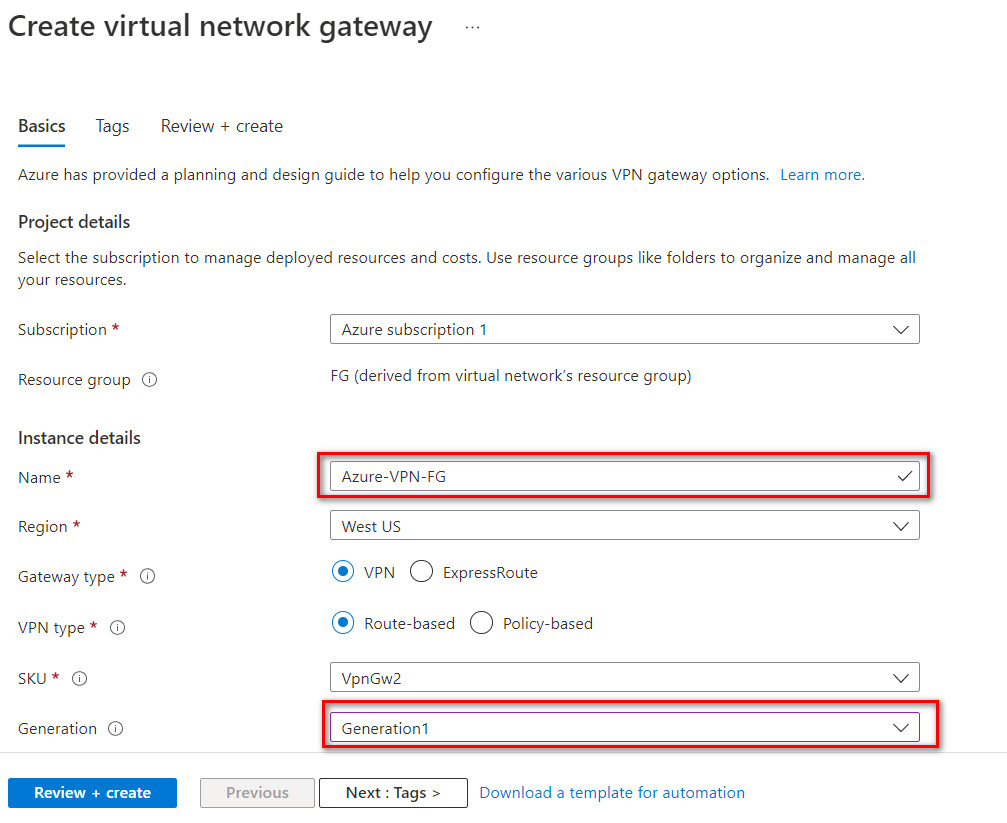The image size is (1007, 823).
Task: Click the info icon next to SKU
Action: (79, 679)
